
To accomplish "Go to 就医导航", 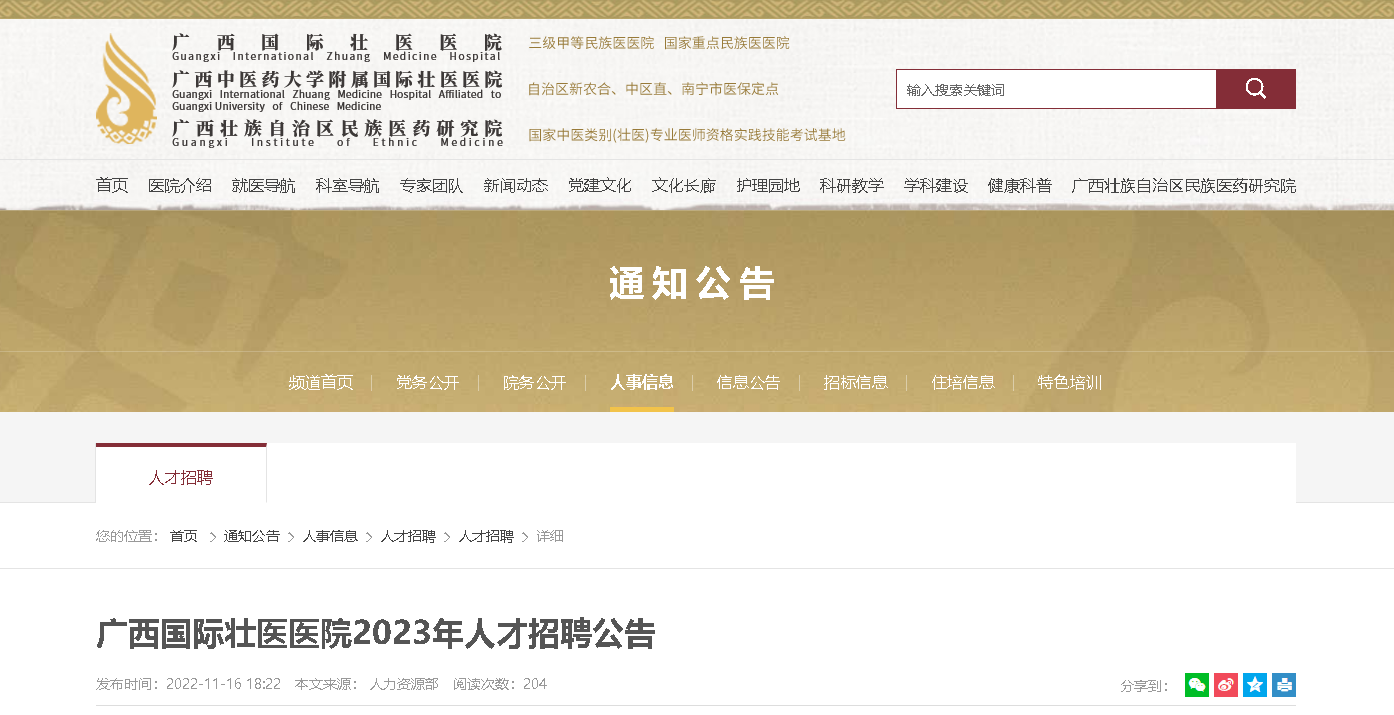I will (264, 186).
